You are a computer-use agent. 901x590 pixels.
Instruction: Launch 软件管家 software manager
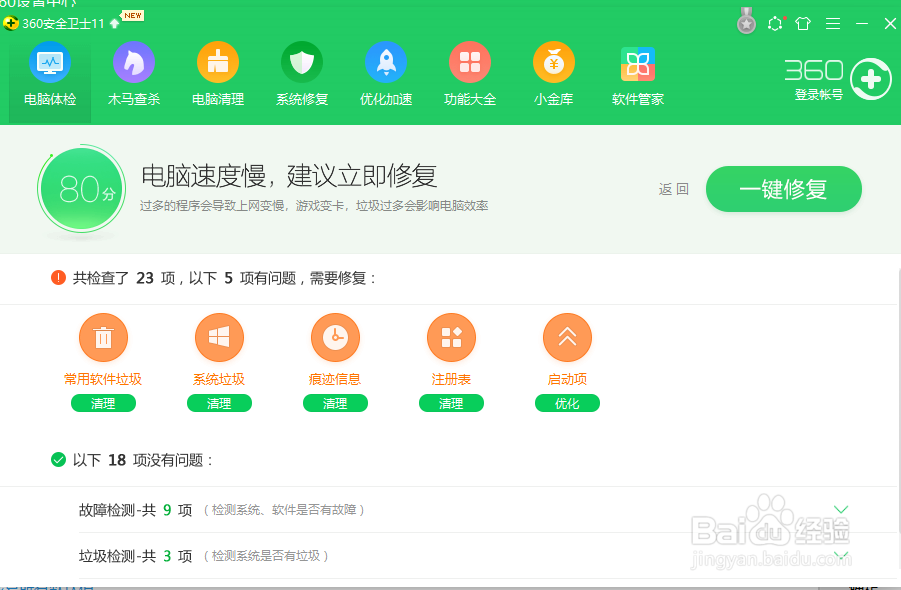(x=638, y=75)
